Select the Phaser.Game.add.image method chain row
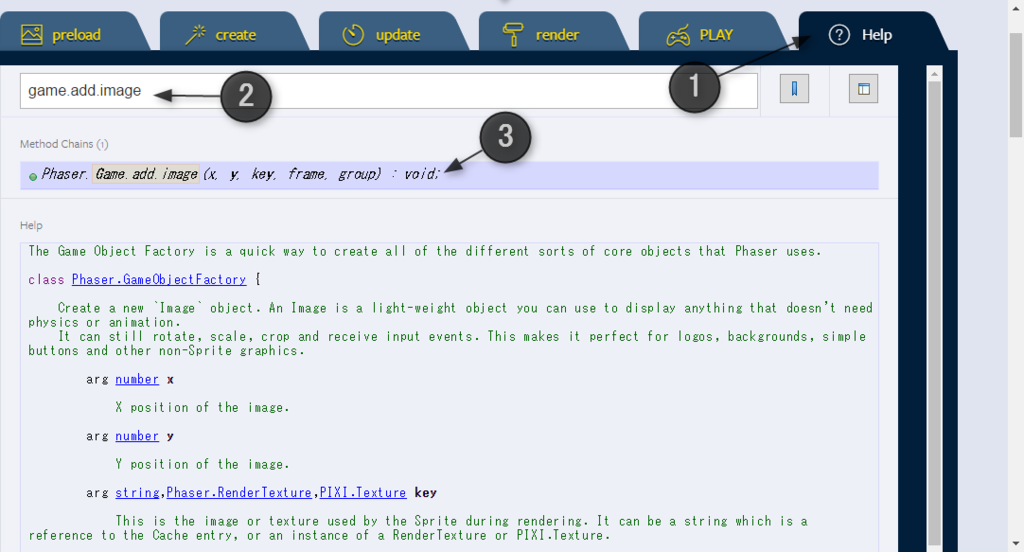This screenshot has height=552, width=1024. [449, 174]
